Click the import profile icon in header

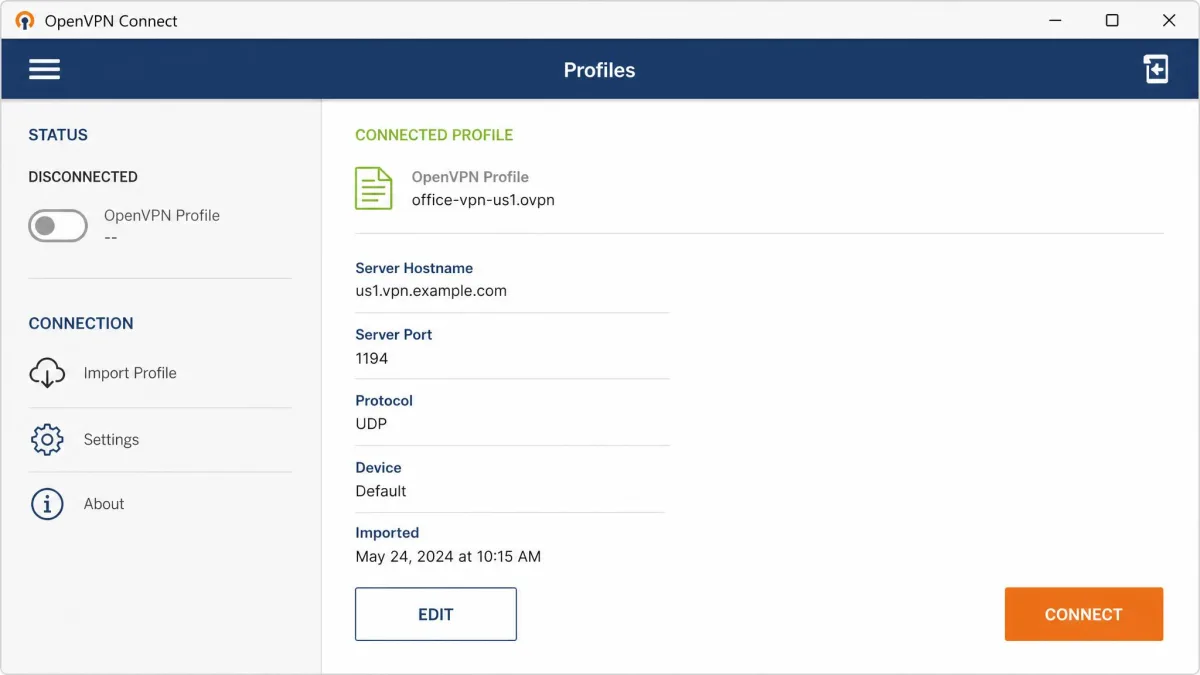pos(1156,69)
